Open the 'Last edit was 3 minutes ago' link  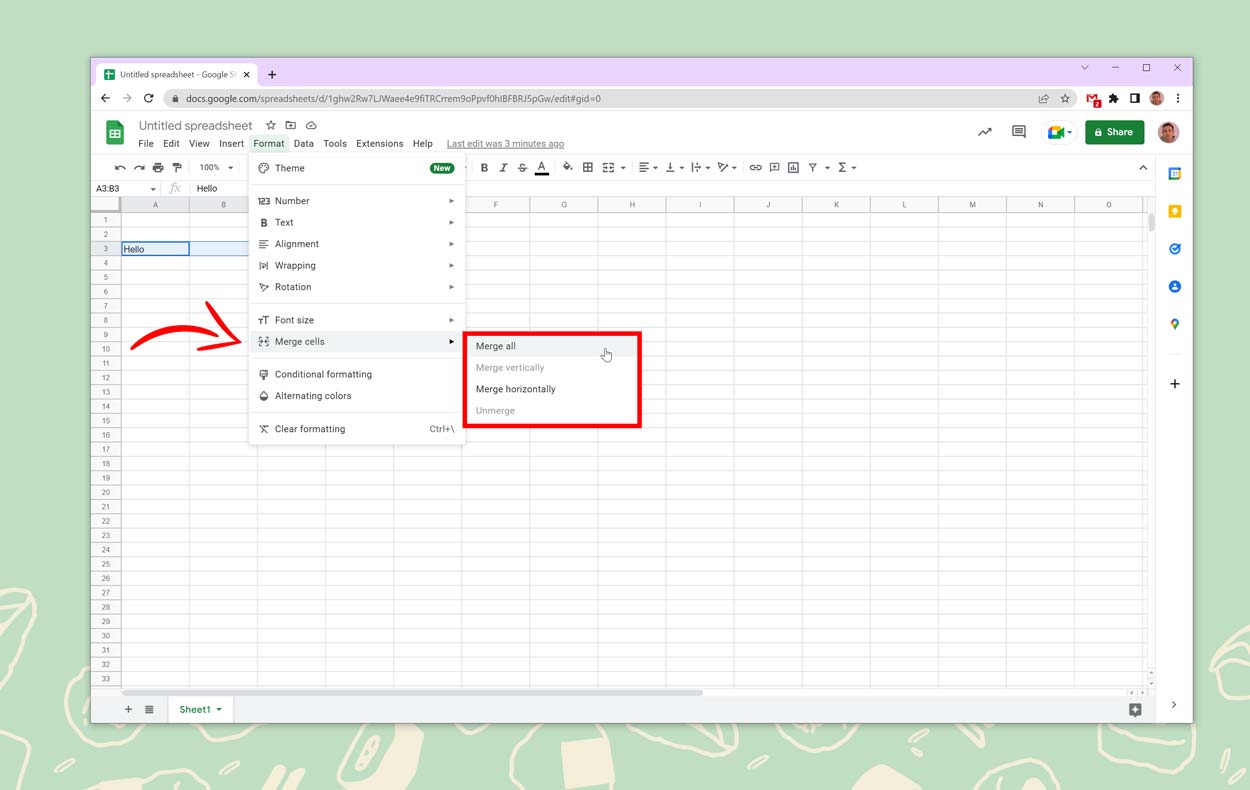505,144
